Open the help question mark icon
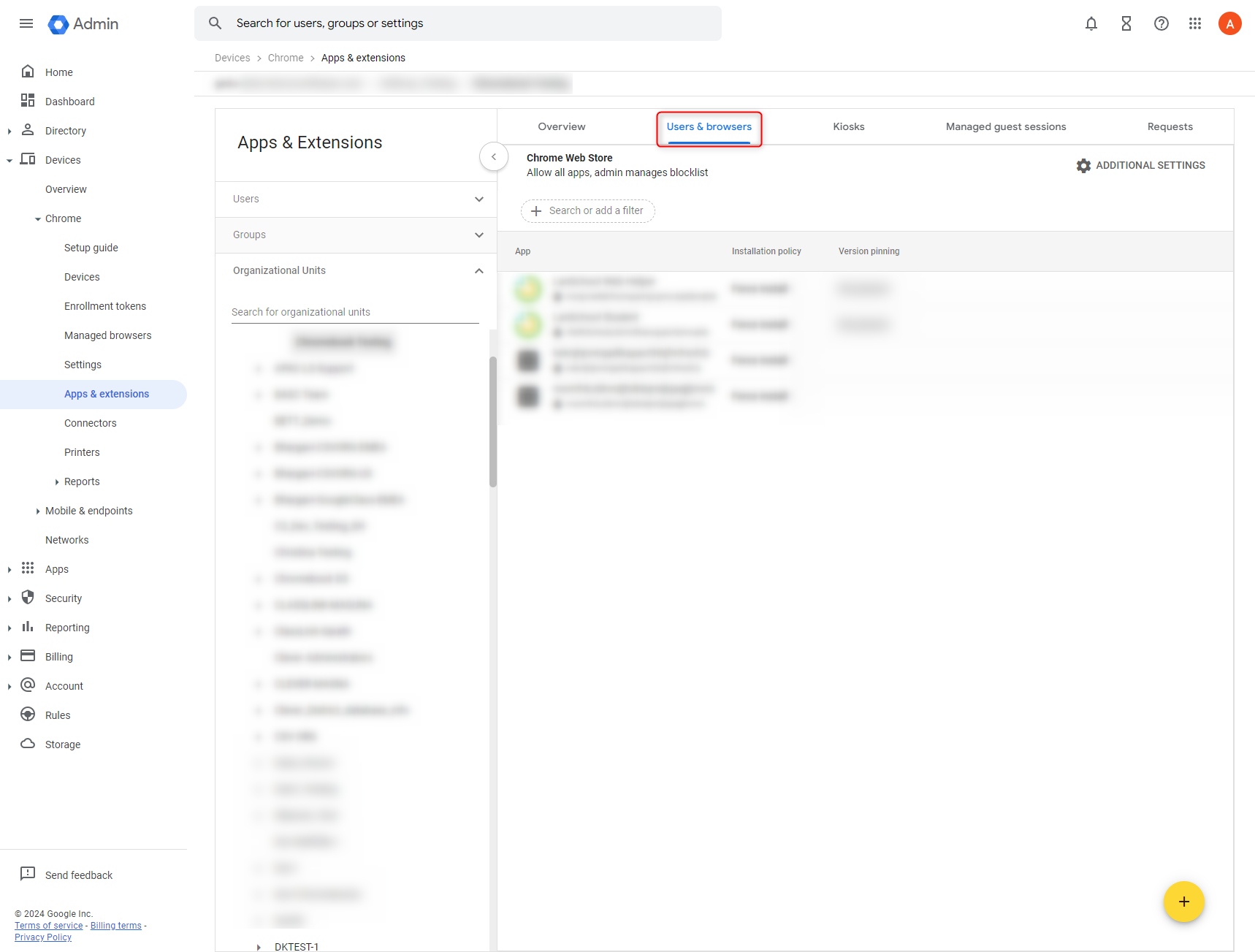 point(1161,23)
